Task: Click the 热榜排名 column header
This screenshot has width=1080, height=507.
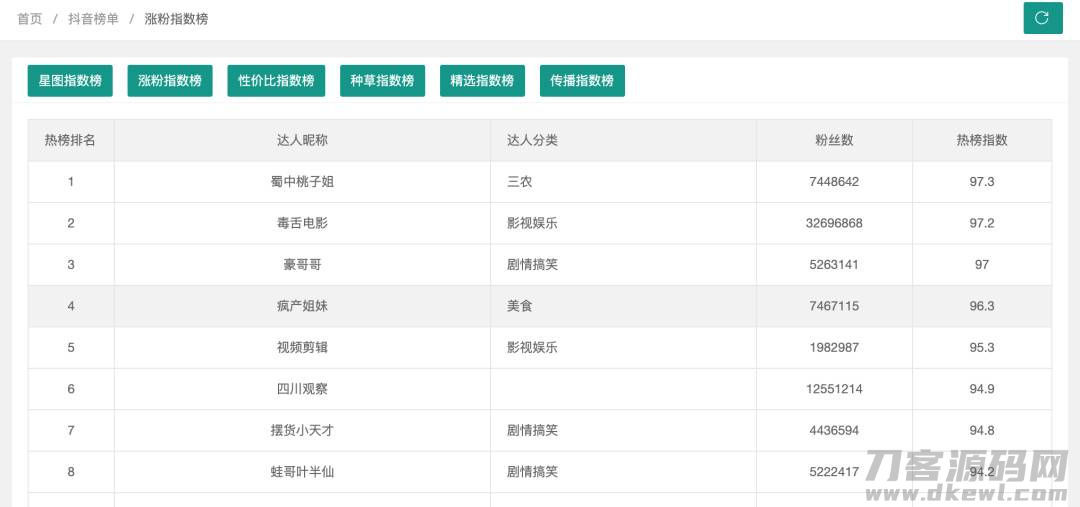Action: coord(70,141)
